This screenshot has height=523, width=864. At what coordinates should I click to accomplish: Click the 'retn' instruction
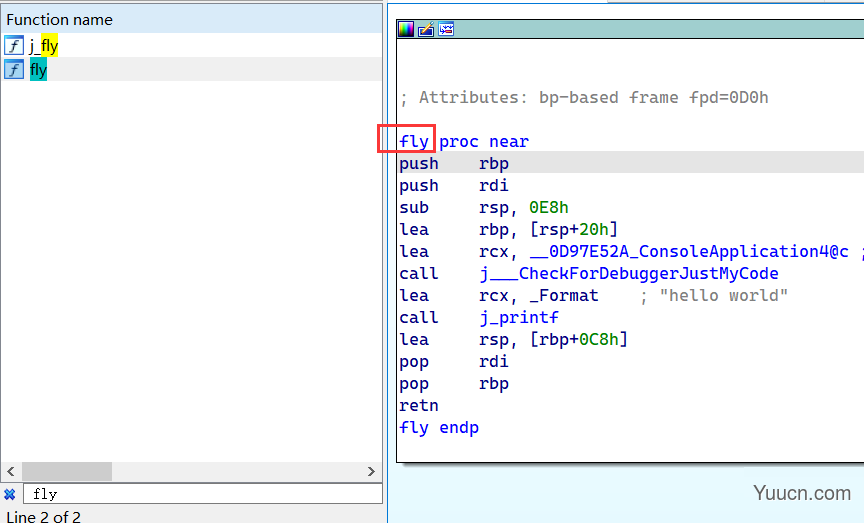click(x=419, y=406)
